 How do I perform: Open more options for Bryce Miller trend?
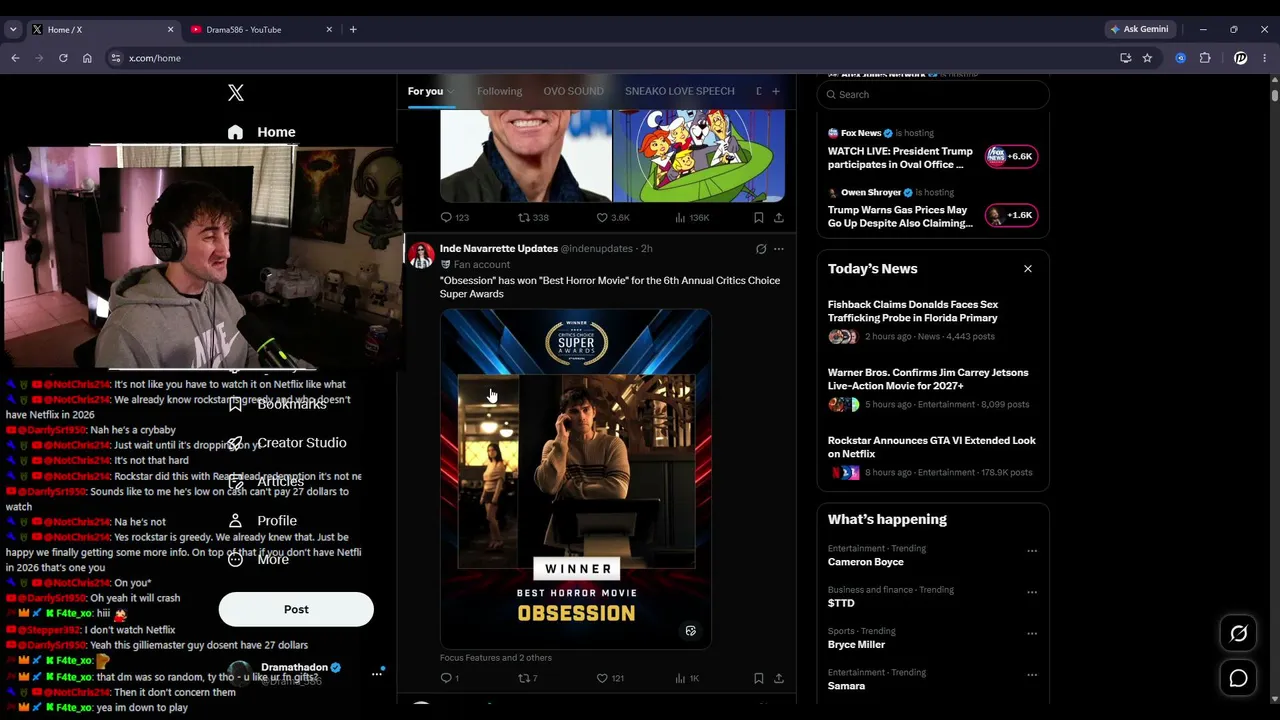point(1032,634)
